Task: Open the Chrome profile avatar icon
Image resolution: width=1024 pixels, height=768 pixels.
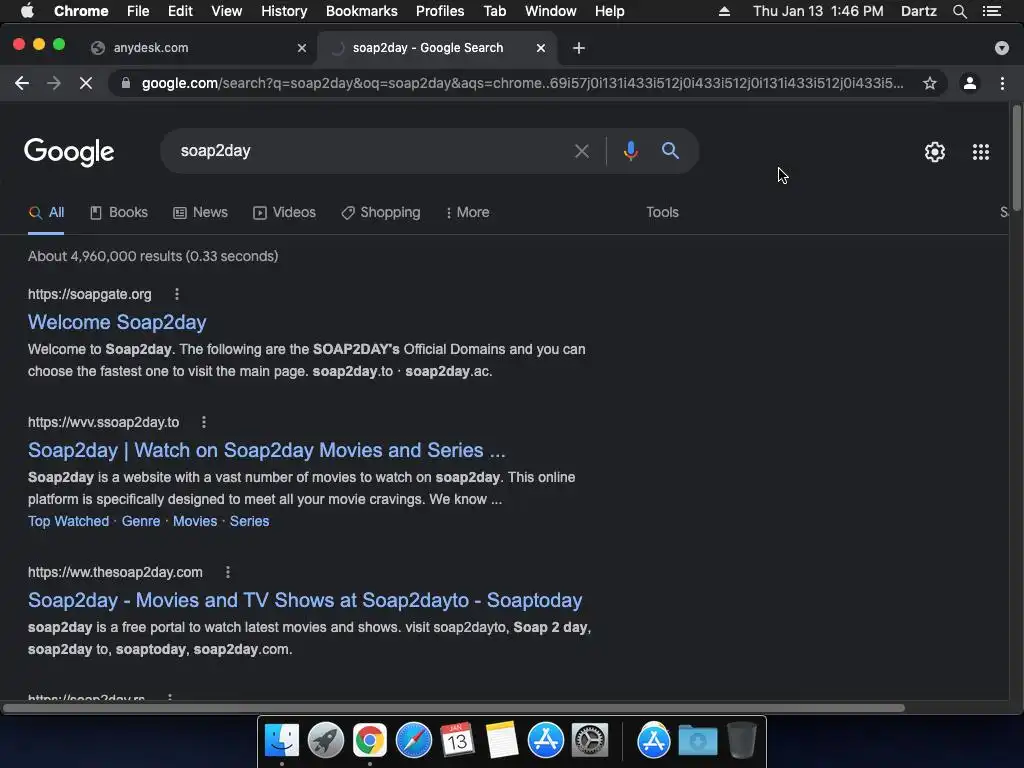Action: (x=970, y=83)
